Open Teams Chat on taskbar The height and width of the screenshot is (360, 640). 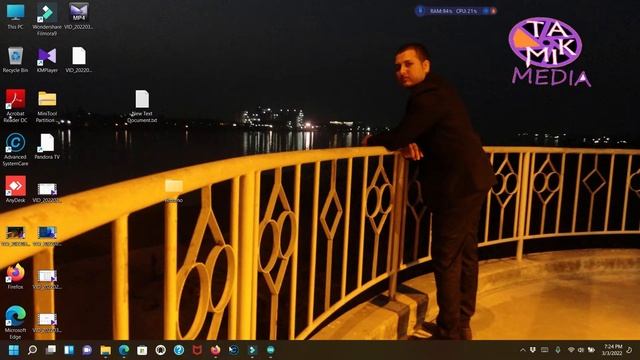click(x=87, y=350)
